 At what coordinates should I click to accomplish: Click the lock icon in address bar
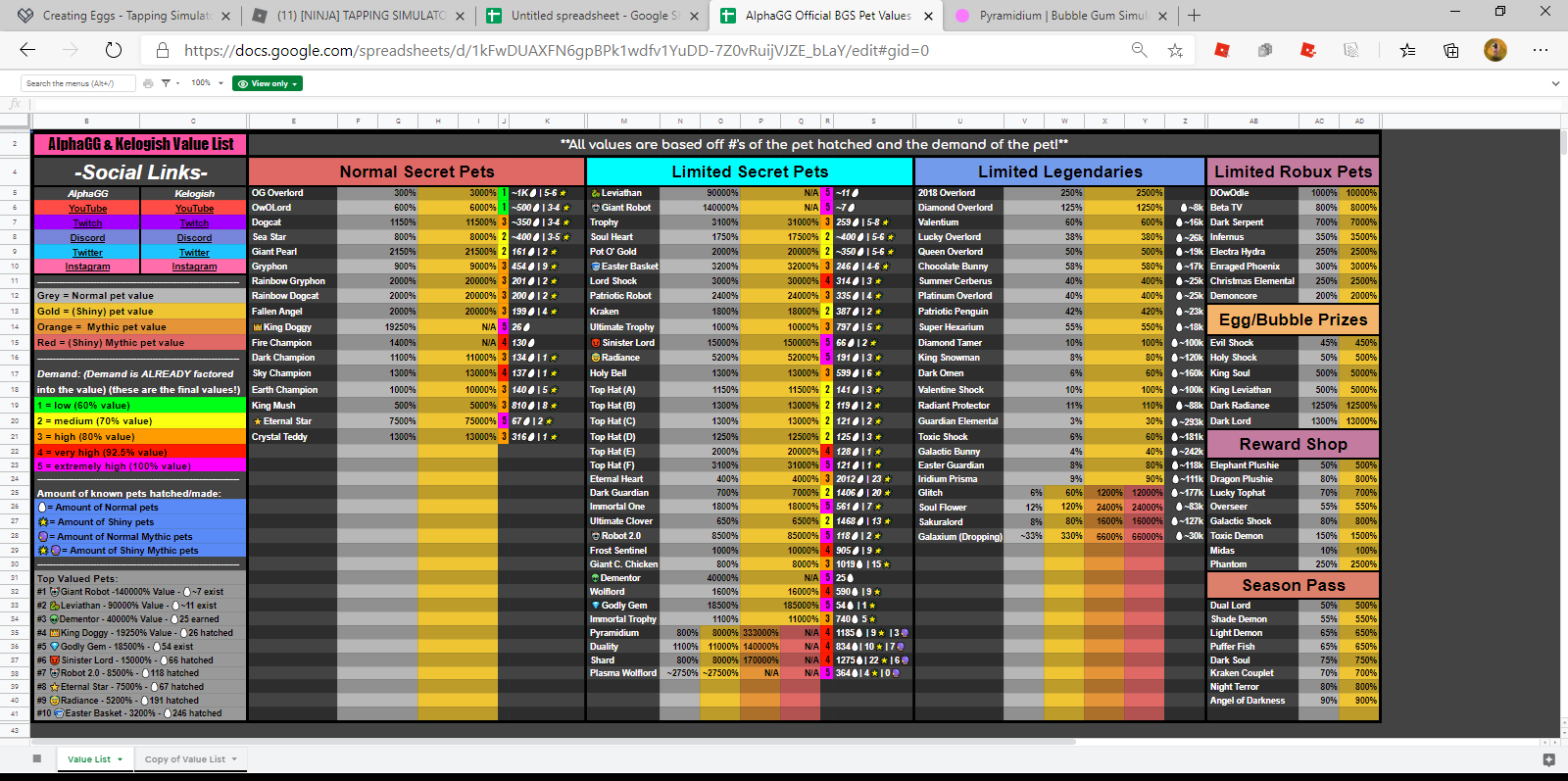[163, 50]
